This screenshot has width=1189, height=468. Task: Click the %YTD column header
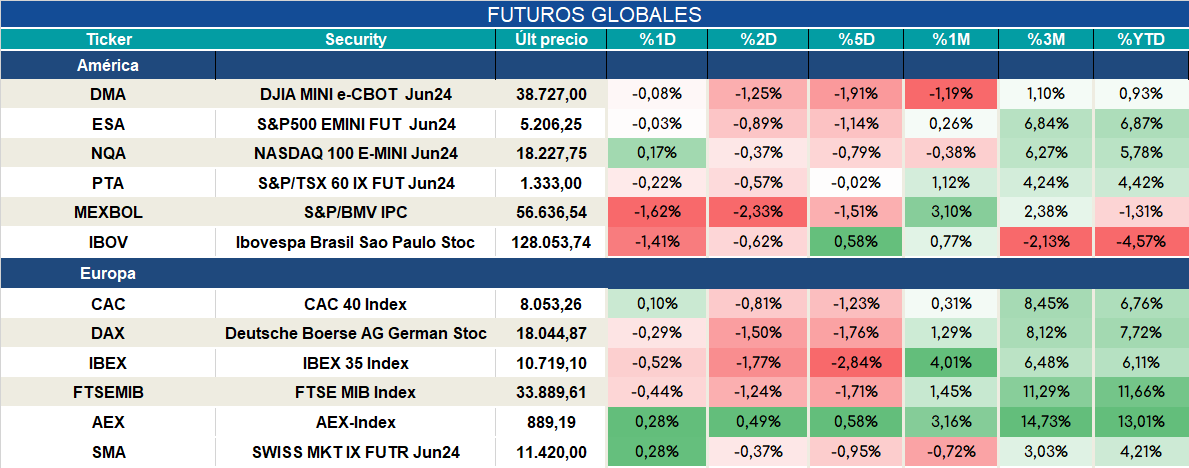click(x=1140, y=39)
